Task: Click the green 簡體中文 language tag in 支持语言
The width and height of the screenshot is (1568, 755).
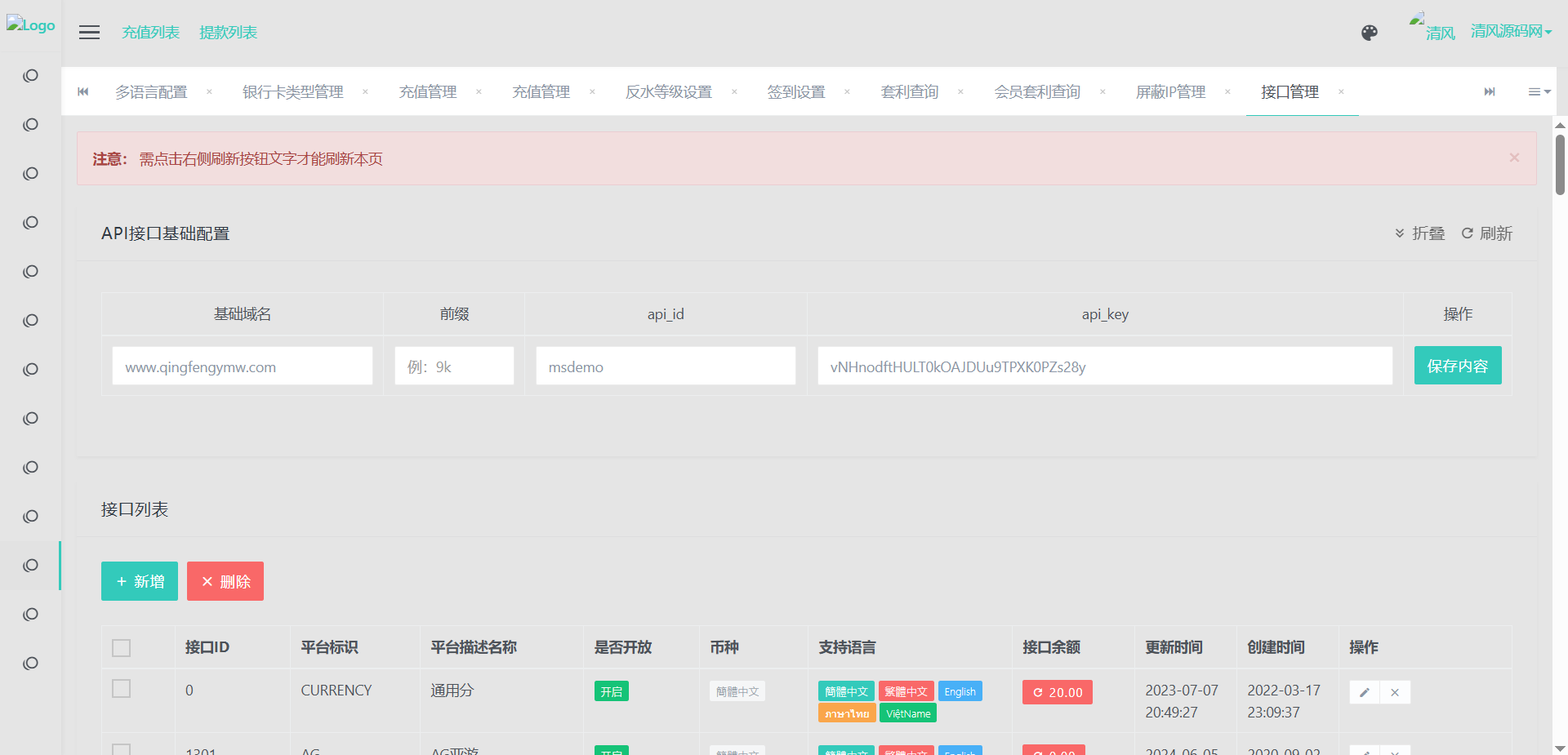Action: pyautogui.click(x=846, y=691)
